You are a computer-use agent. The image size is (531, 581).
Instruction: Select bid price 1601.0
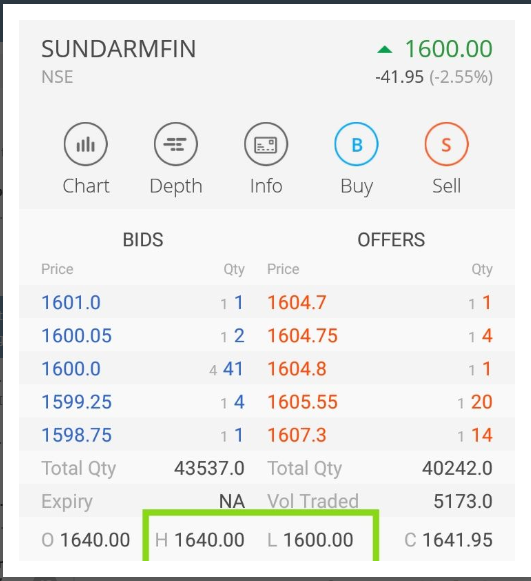click(71, 302)
